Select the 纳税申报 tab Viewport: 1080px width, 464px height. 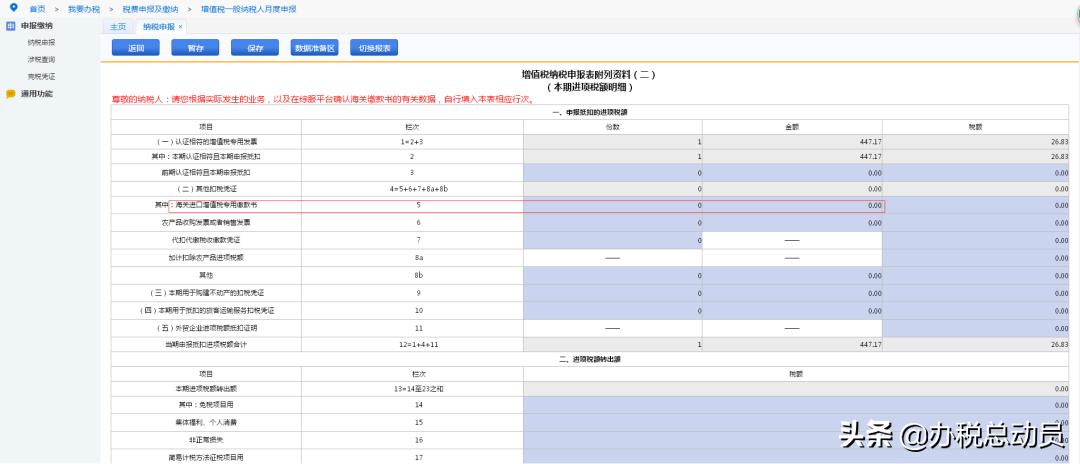(159, 27)
